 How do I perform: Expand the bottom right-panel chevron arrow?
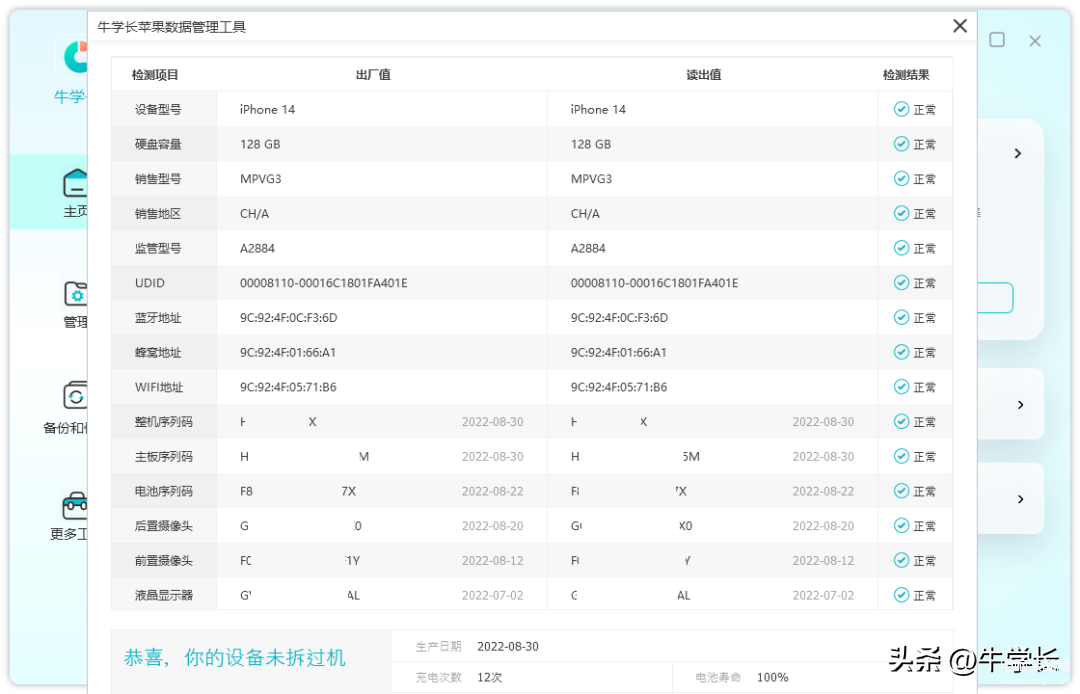(x=1020, y=499)
